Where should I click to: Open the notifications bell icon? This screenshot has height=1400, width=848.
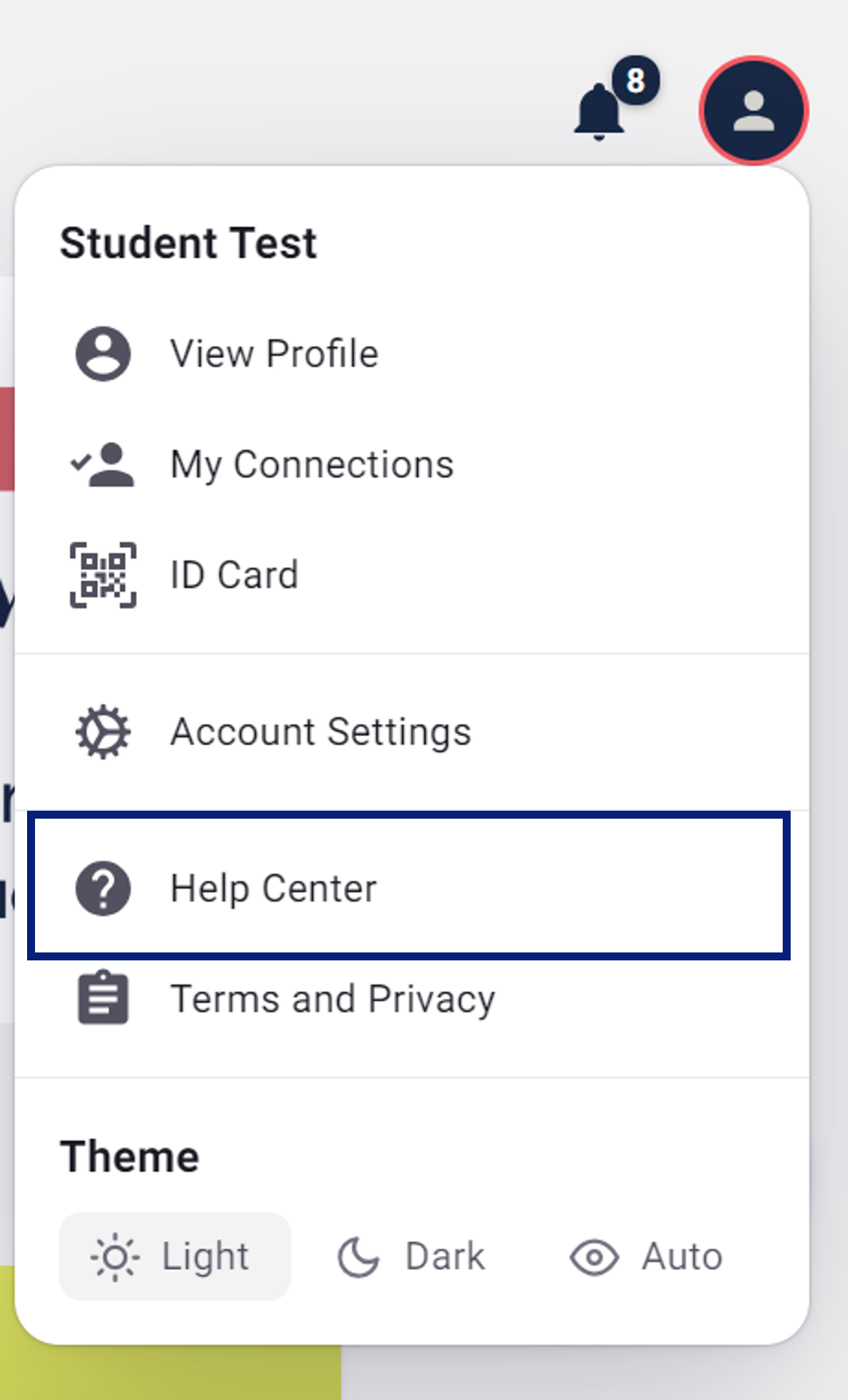pos(599,112)
